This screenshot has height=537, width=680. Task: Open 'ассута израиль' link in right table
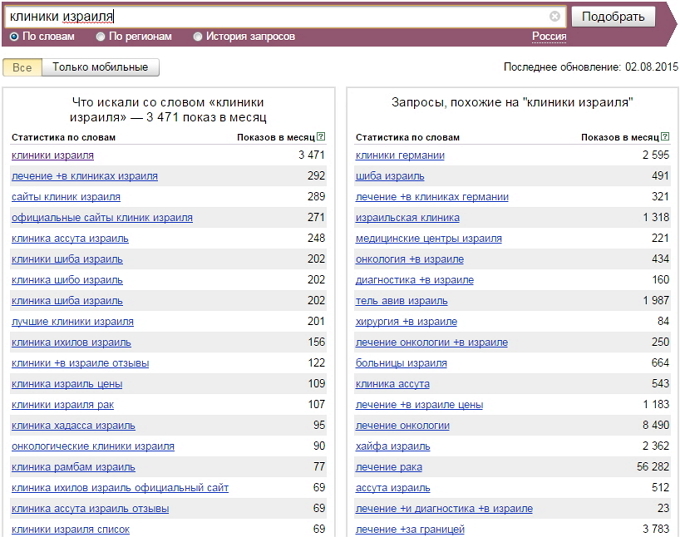pos(393,488)
